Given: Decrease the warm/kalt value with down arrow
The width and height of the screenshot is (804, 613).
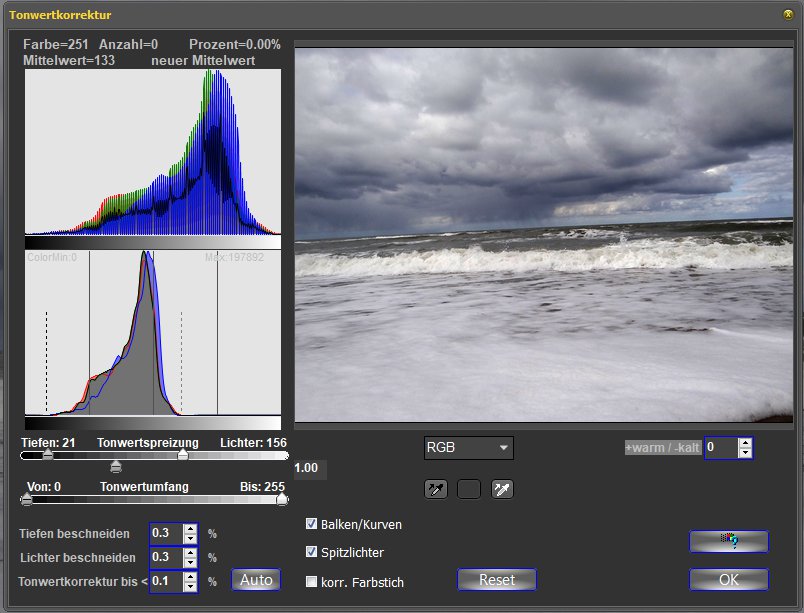Looking at the screenshot, I should [x=744, y=453].
